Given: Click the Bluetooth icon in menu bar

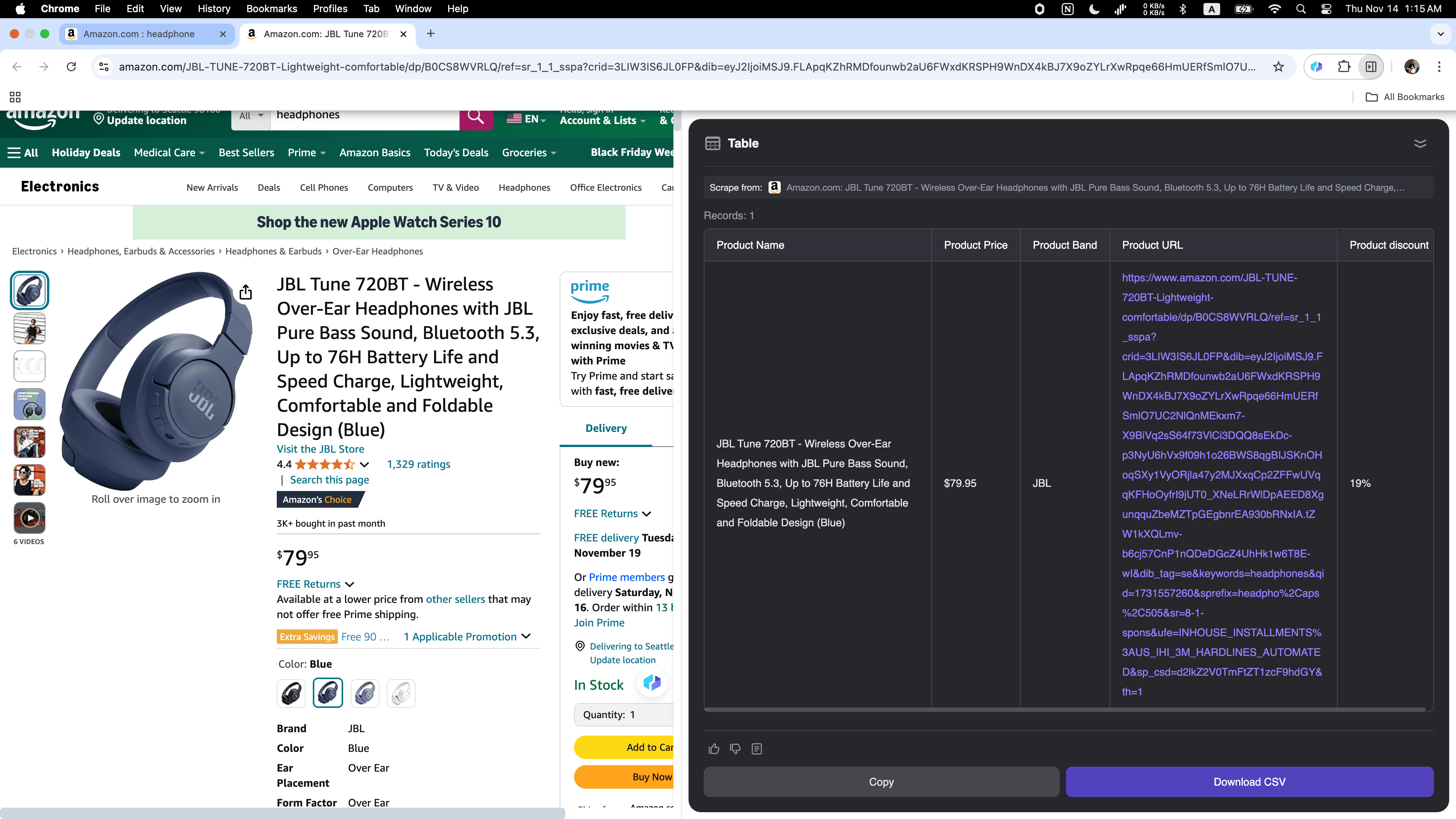Looking at the screenshot, I should (1183, 9).
